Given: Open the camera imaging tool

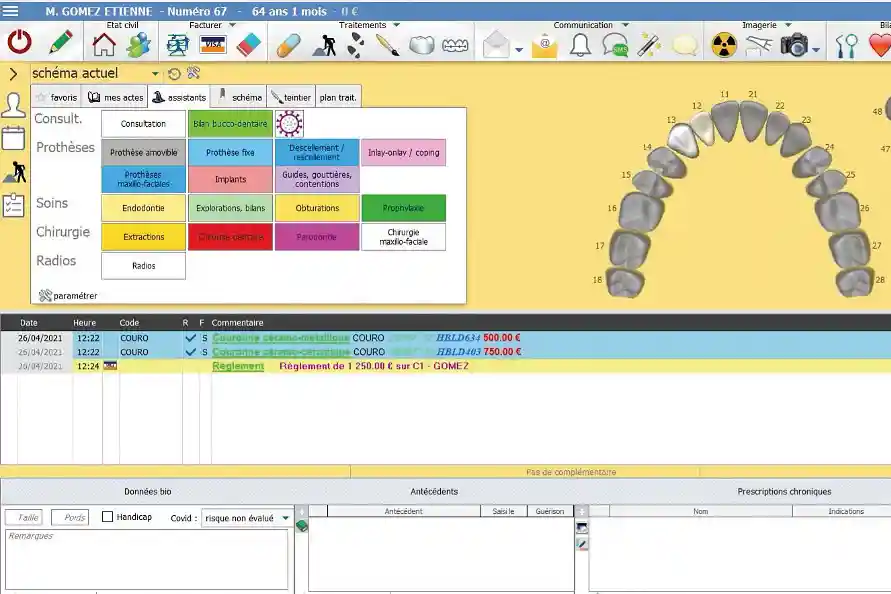Looking at the screenshot, I should pyautogui.click(x=795, y=44).
